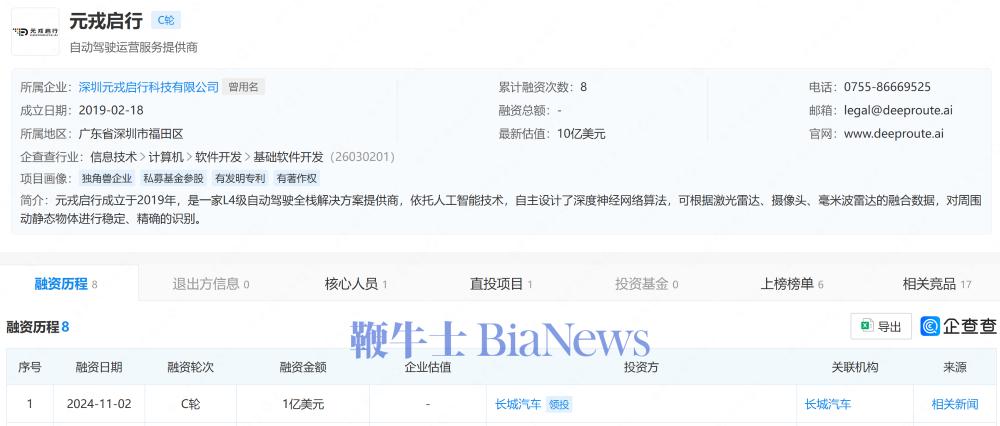Open the 相关新闻 source link
1000x426 pixels.
[x=954, y=404]
